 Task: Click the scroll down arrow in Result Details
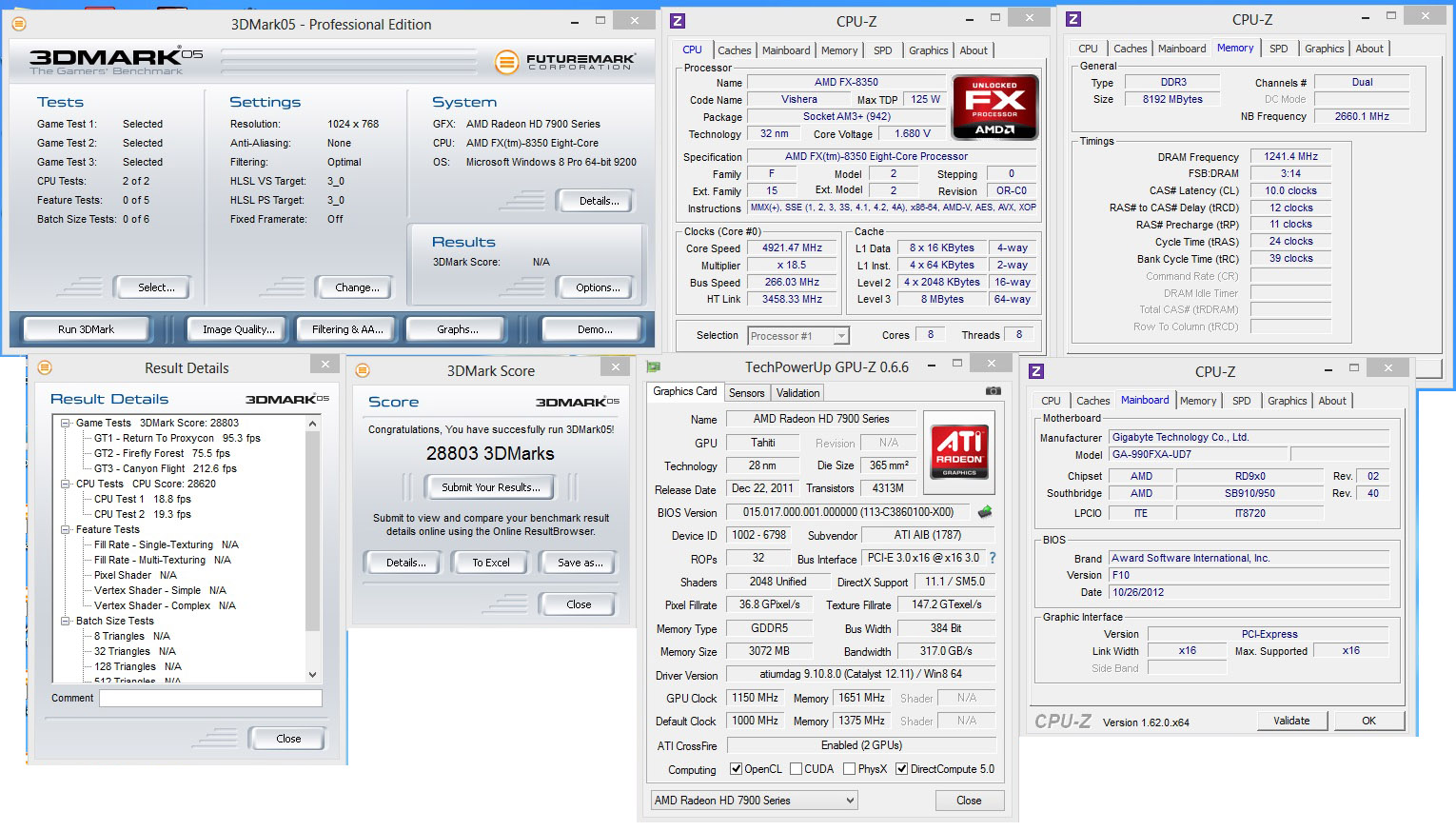click(312, 675)
